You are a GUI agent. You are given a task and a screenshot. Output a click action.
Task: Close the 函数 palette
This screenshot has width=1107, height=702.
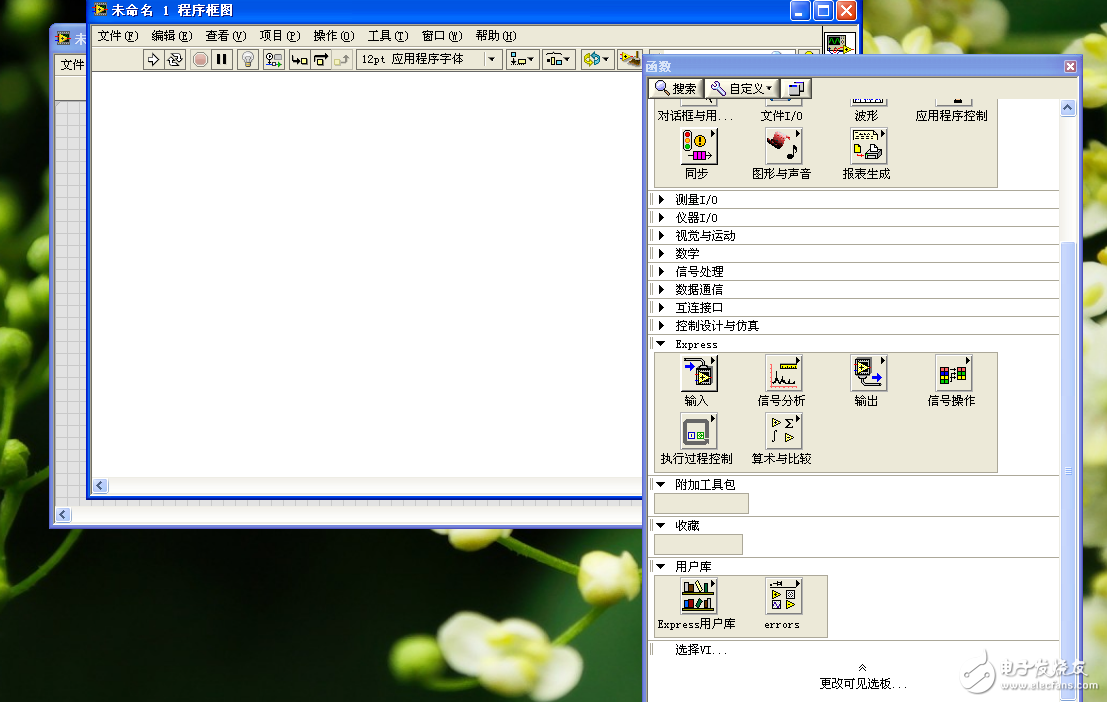[1070, 66]
